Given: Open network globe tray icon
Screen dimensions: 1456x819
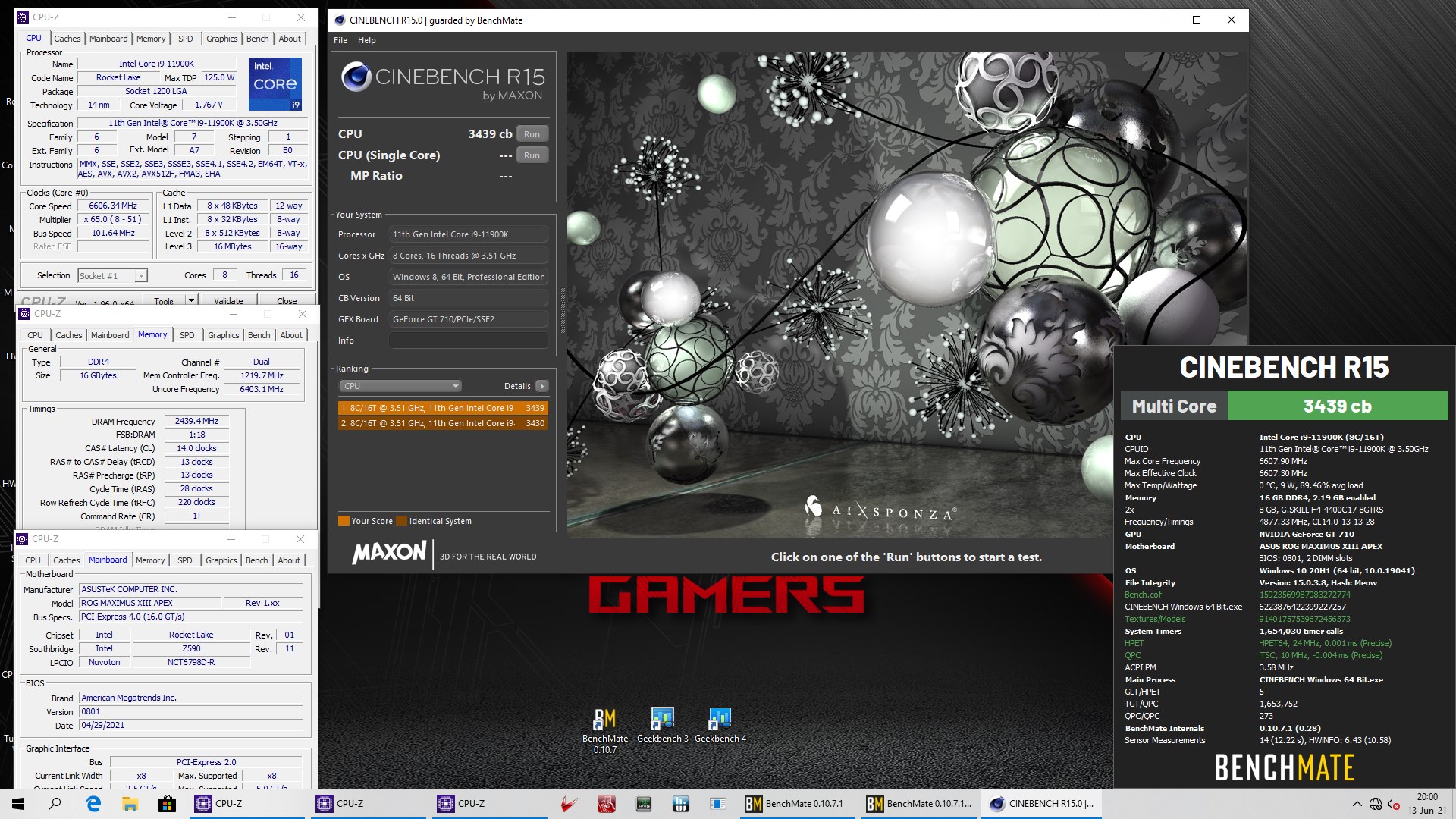Looking at the screenshot, I should (1375, 804).
